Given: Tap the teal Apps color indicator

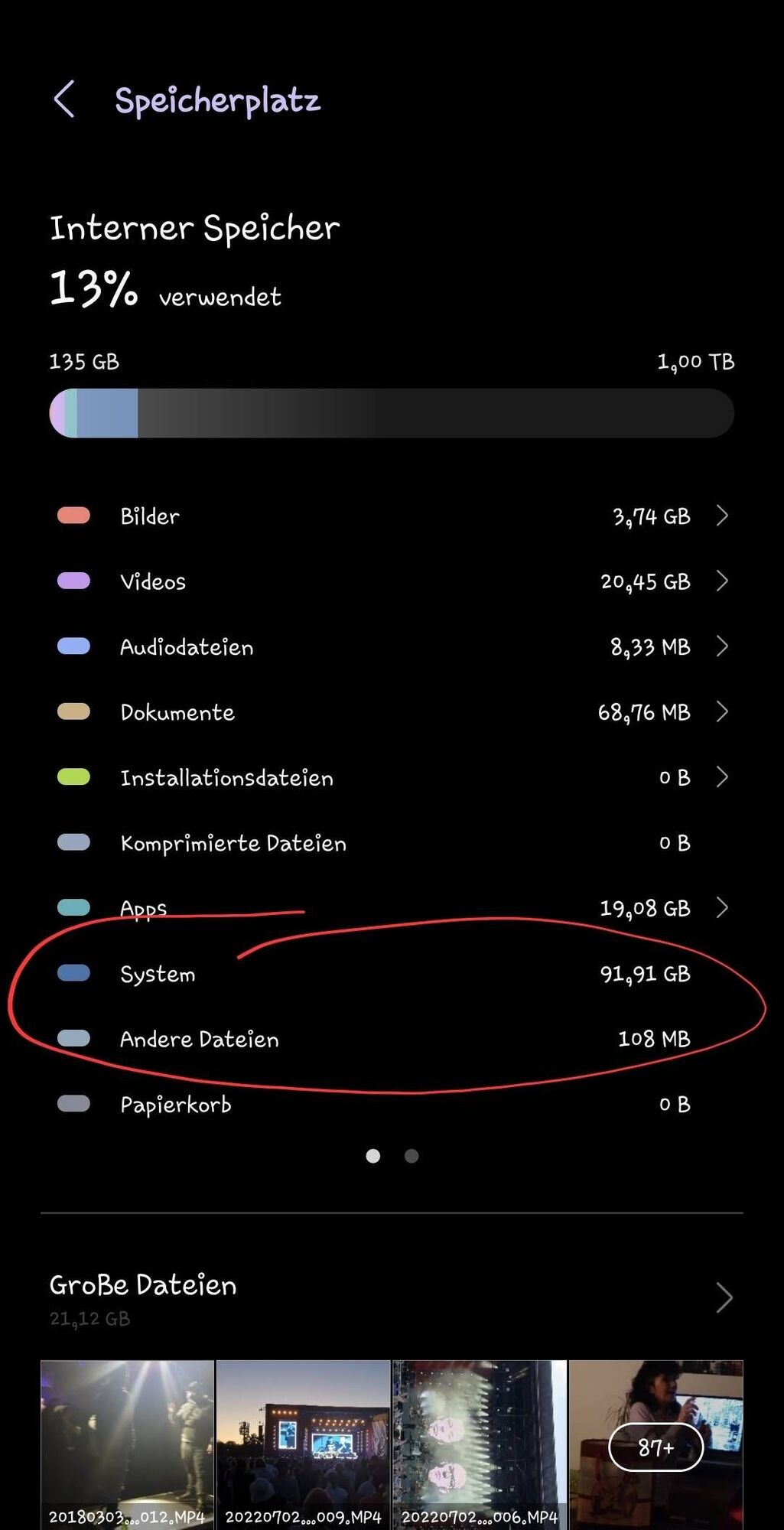Looking at the screenshot, I should 73,908.
